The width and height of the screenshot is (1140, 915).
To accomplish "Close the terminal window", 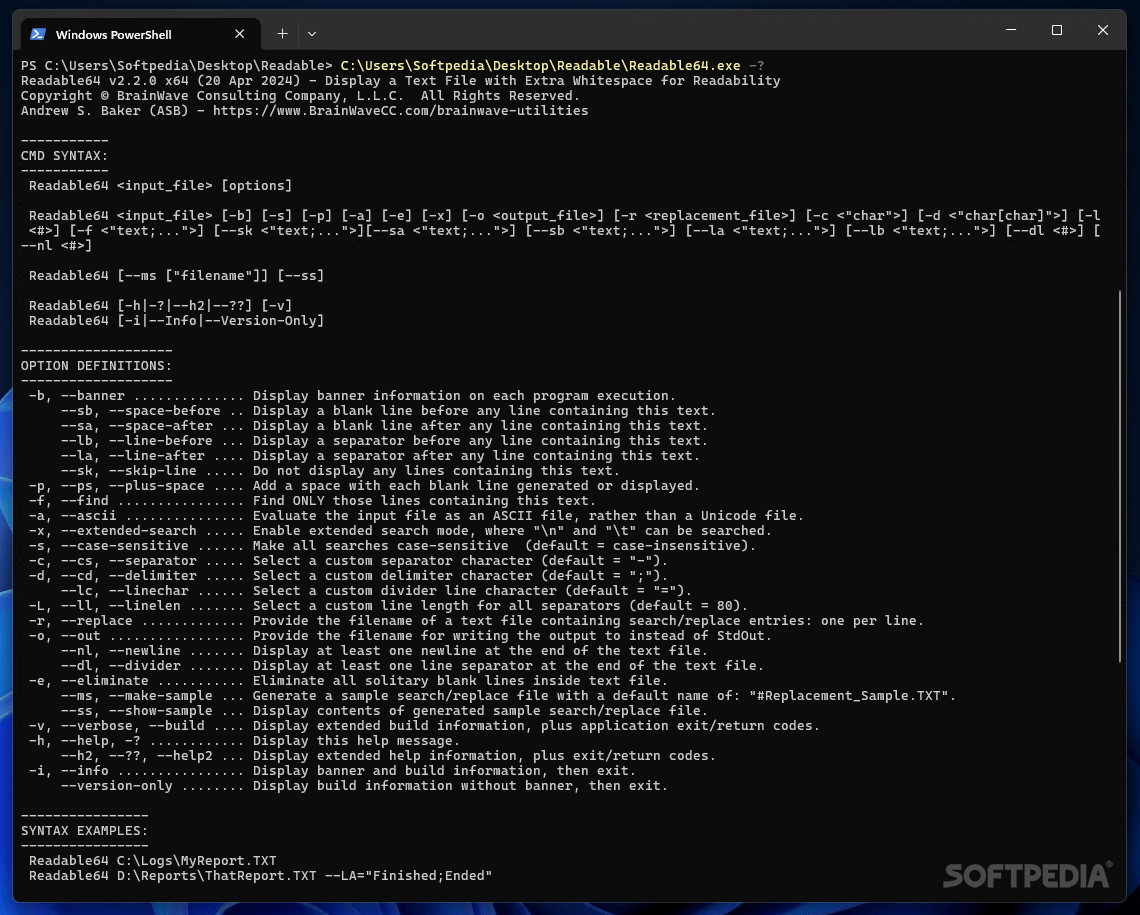I will tap(1102, 30).
